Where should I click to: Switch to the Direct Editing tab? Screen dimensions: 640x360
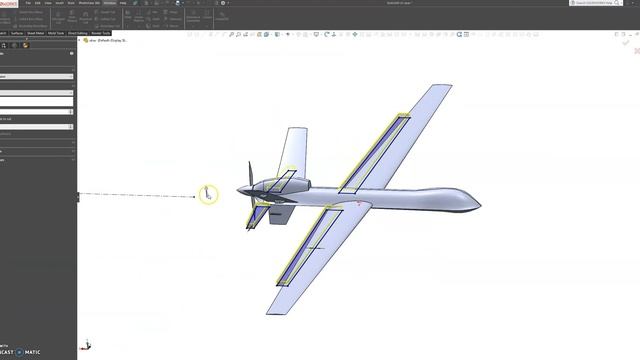pyautogui.click(x=78, y=33)
